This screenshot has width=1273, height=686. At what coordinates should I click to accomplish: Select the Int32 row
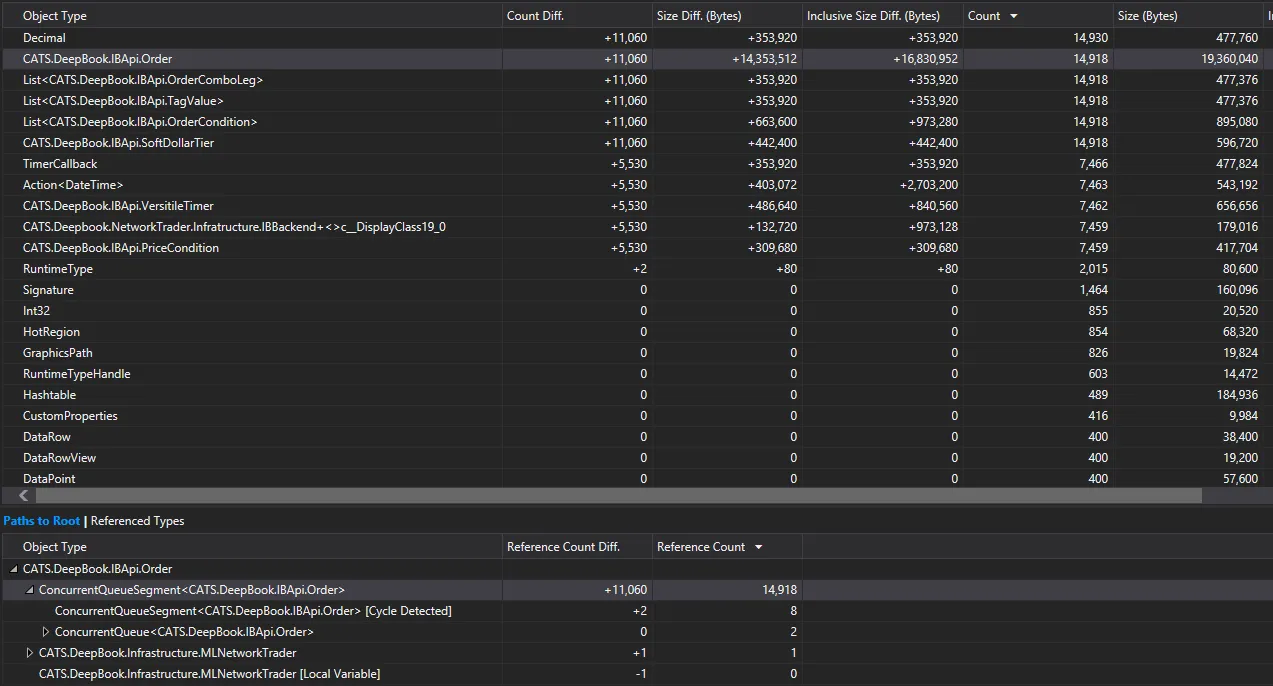pos(636,311)
